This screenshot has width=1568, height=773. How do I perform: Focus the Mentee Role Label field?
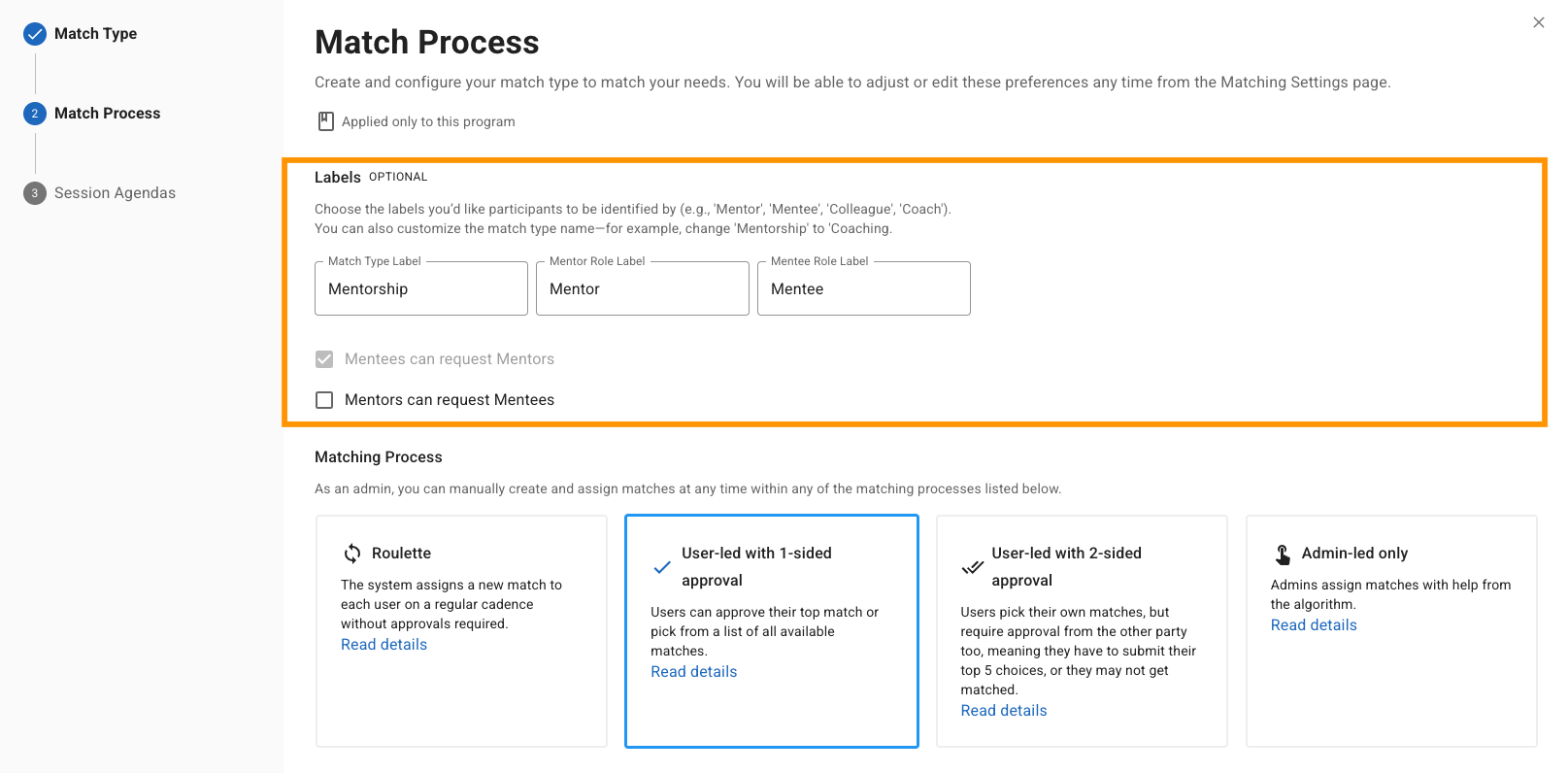[863, 289]
